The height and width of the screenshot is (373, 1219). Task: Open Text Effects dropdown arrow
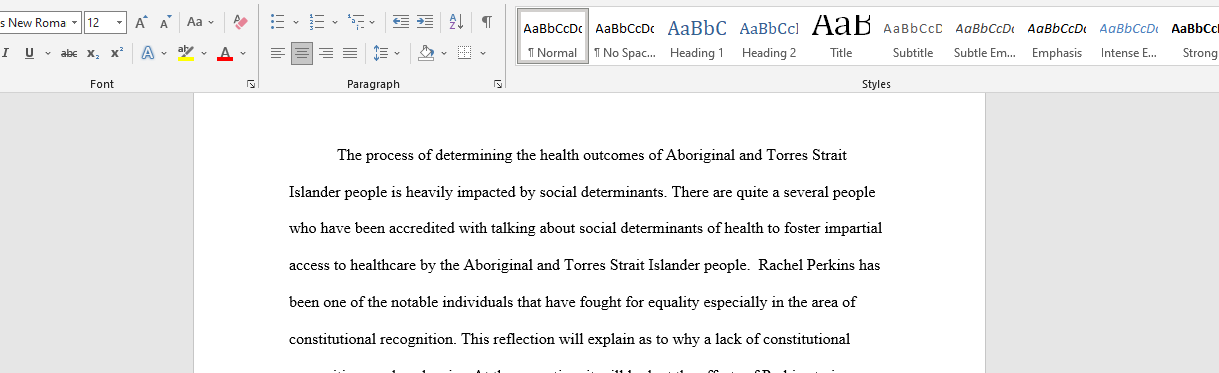(x=164, y=53)
